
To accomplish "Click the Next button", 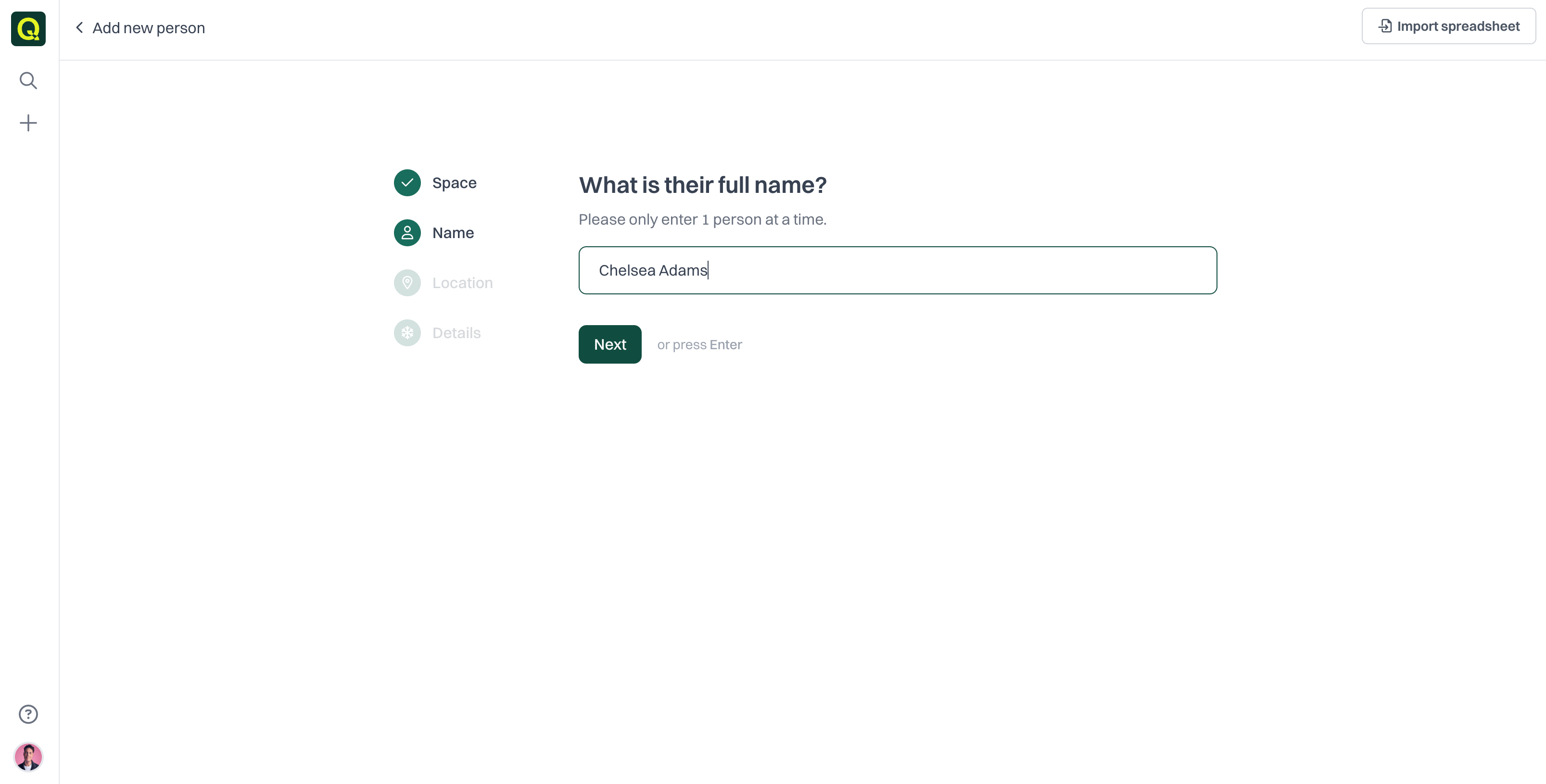I will click(610, 344).
